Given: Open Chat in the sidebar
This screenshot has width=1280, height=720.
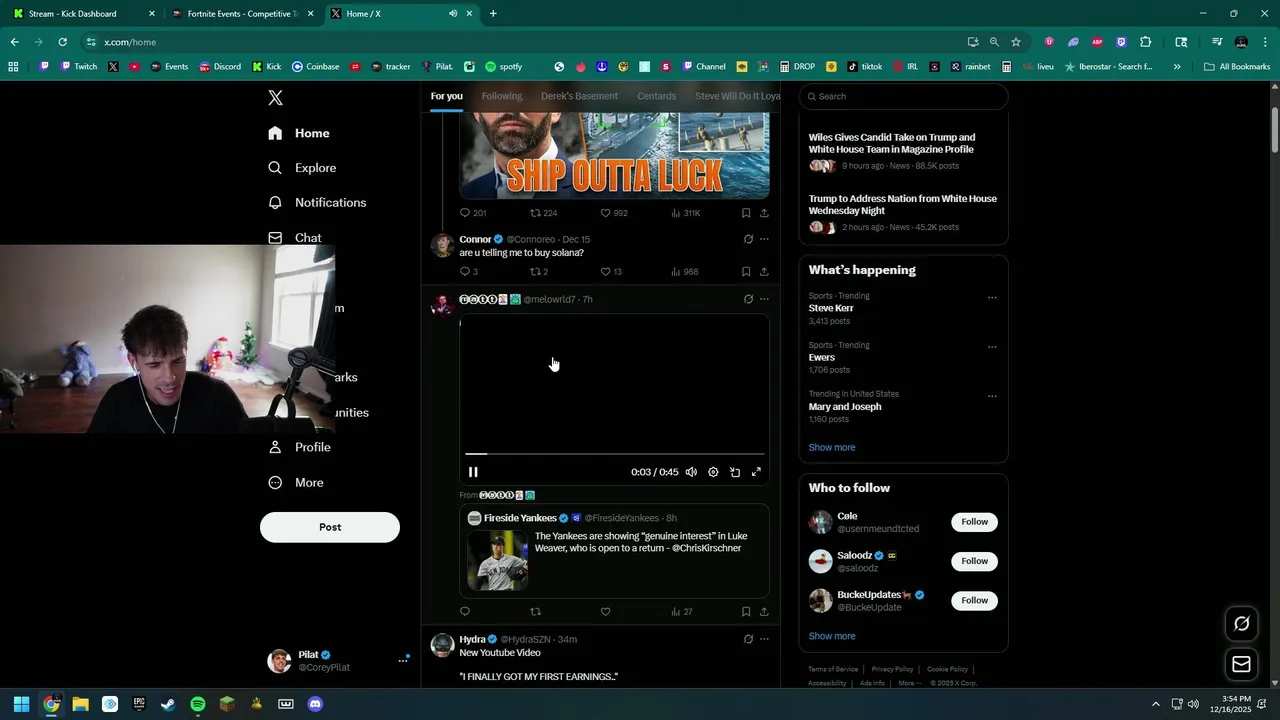Looking at the screenshot, I should [295, 237].
